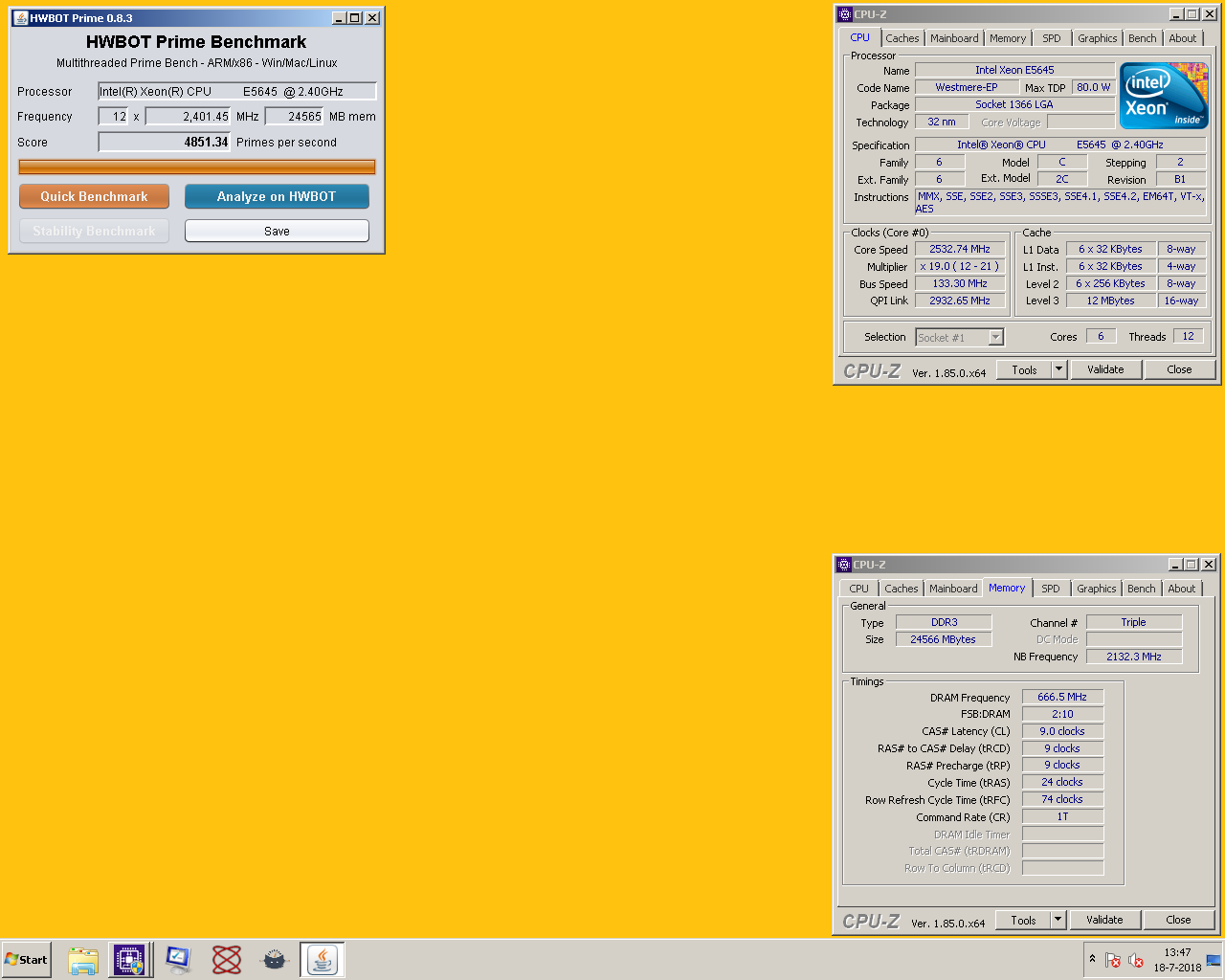This screenshot has height=980, width=1225.
Task: Open the CPU-Z chip icon in the taskbar
Action: 129,960
